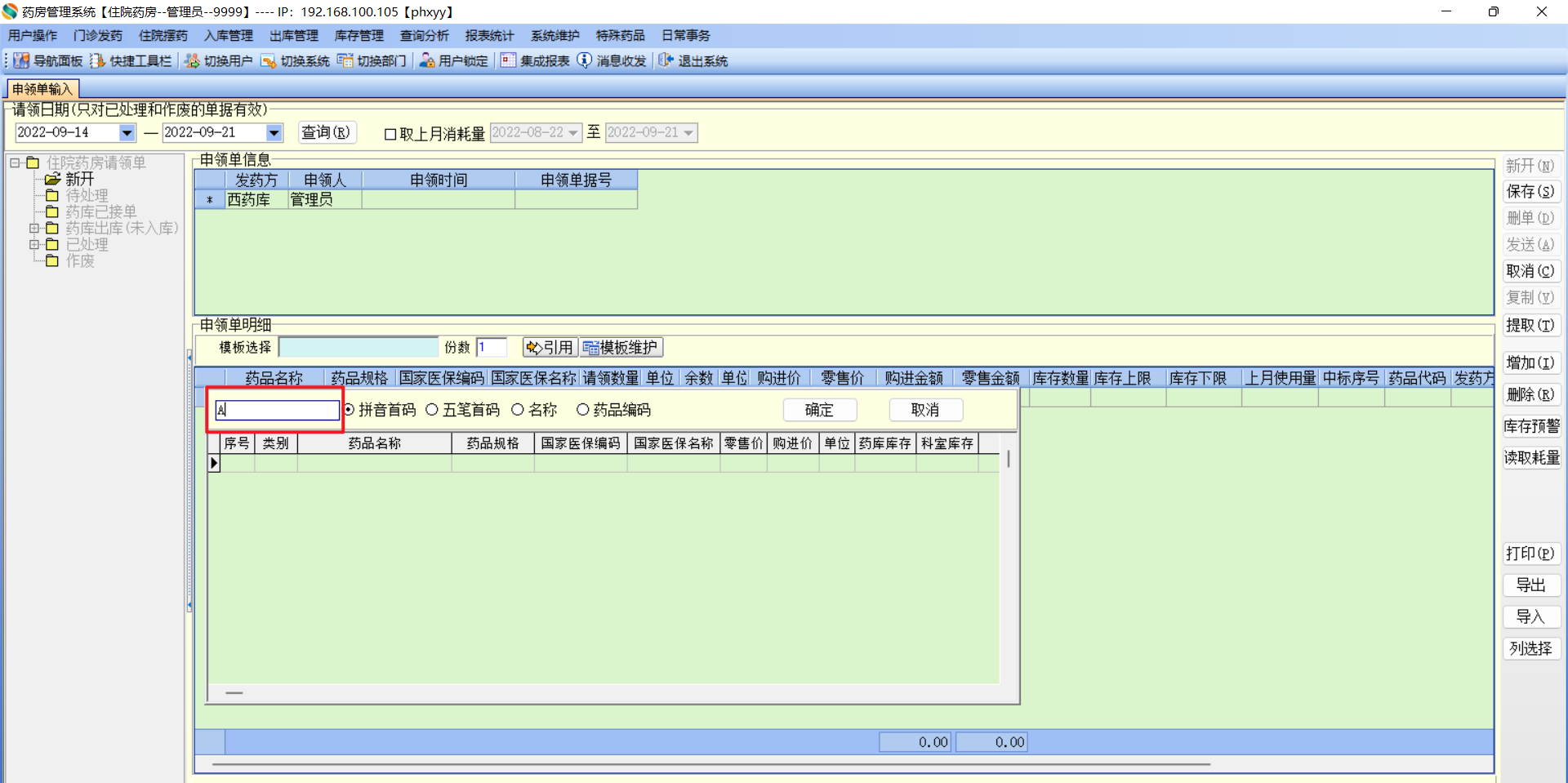
Task: Select the 拼音首码 radio button
Action: [350, 410]
